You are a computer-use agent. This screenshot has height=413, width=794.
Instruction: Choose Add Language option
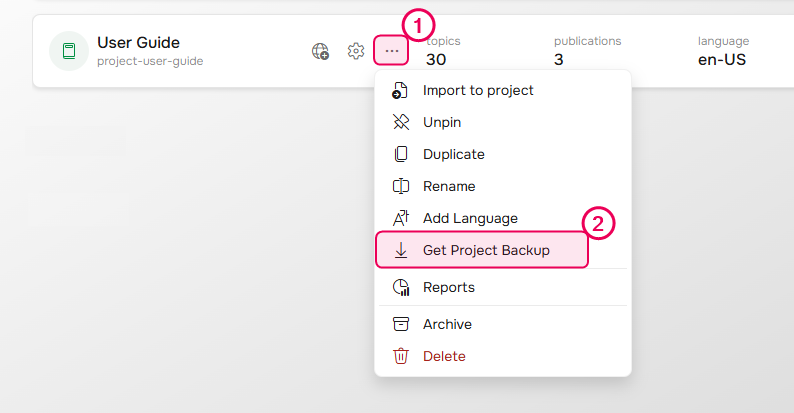point(502,218)
